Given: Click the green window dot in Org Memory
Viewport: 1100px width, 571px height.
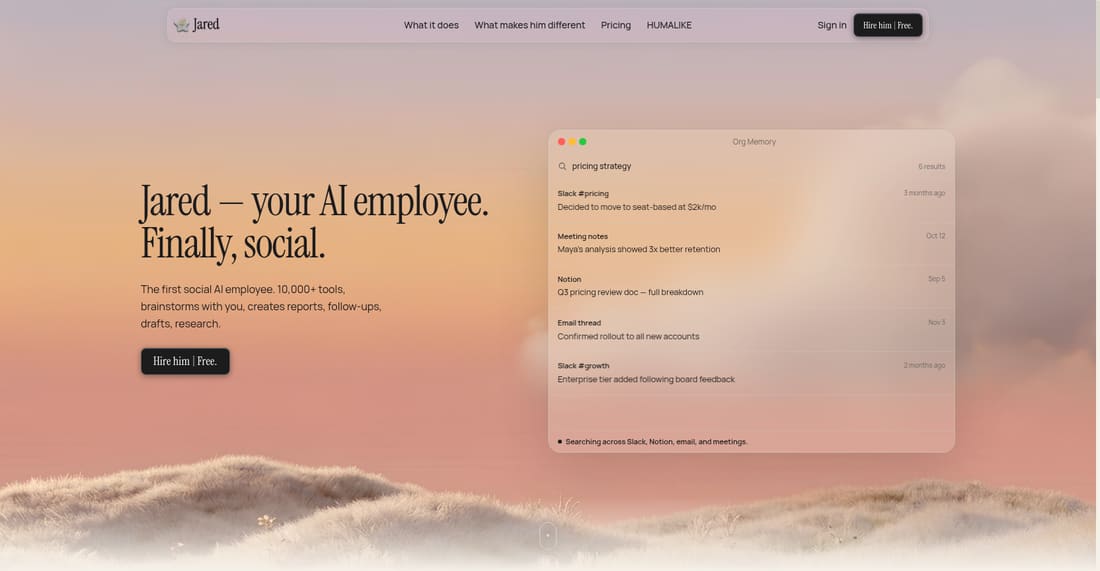Looking at the screenshot, I should click(x=582, y=142).
